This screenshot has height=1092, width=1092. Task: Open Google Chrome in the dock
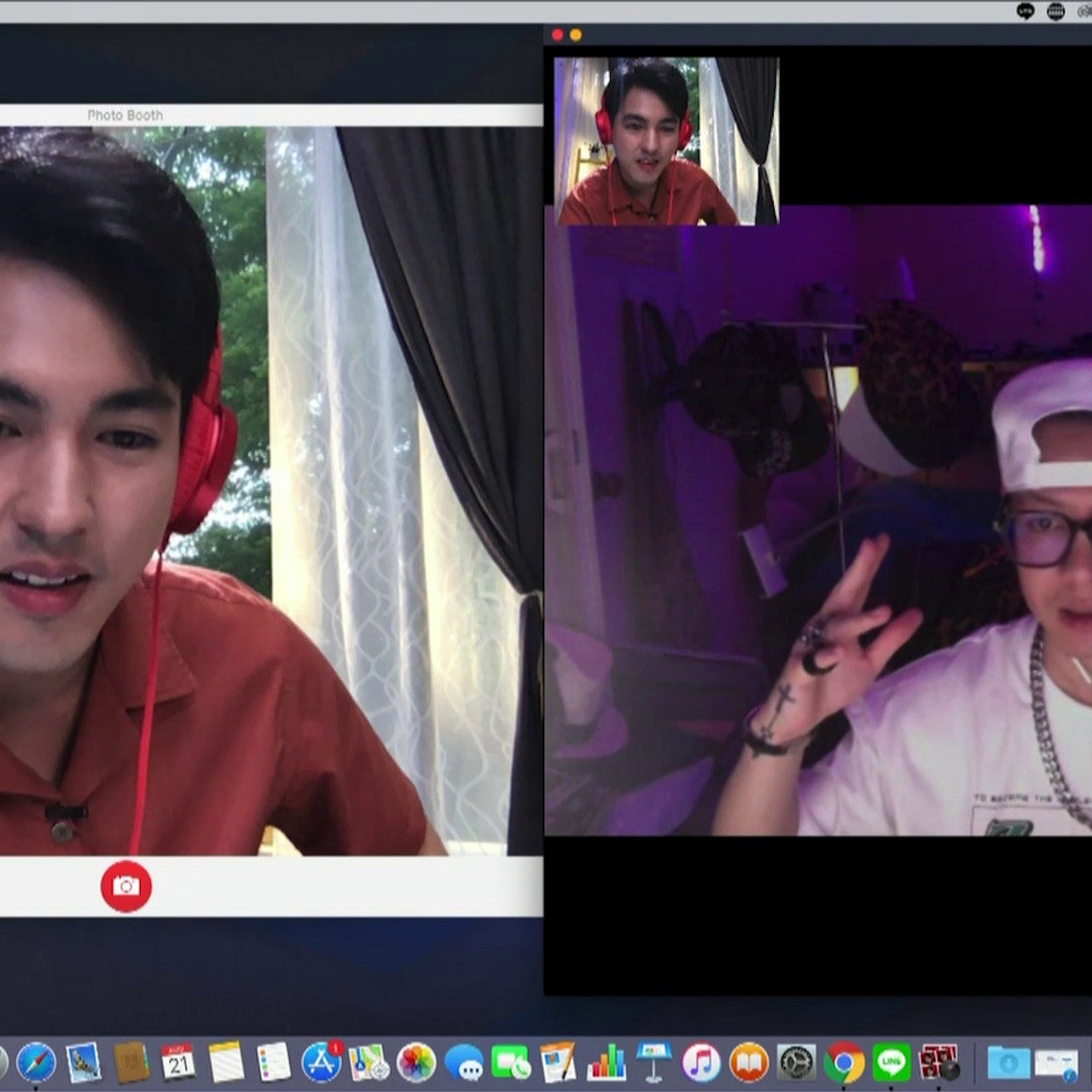[x=844, y=1063]
